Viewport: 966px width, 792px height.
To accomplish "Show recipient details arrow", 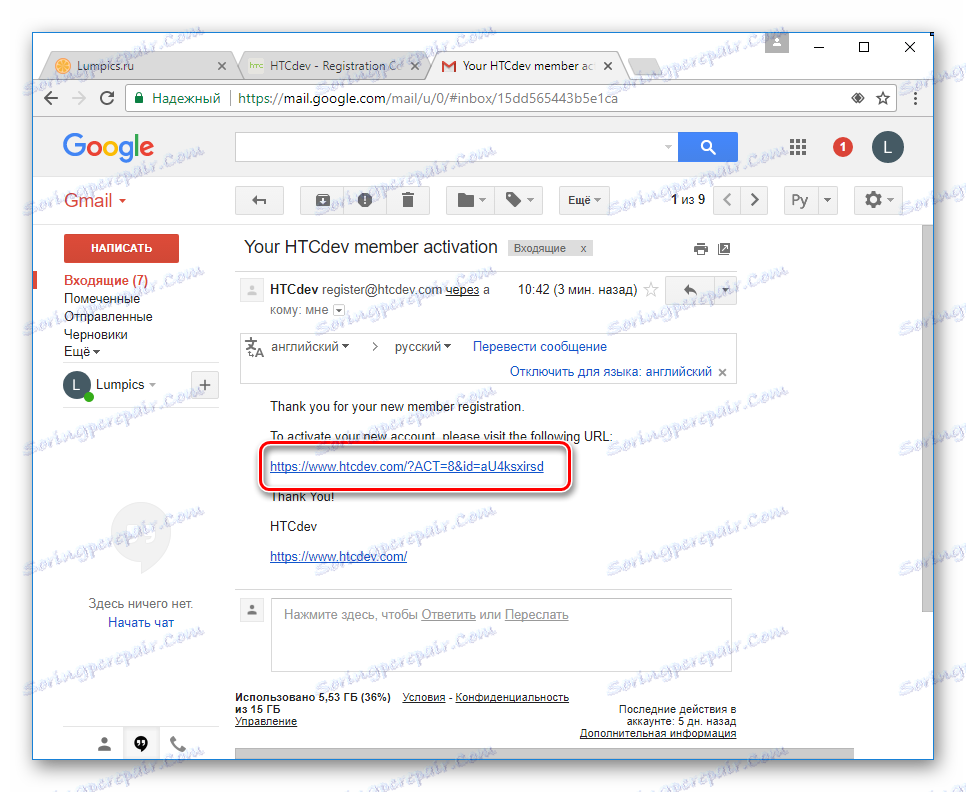I will tap(339, 310).
